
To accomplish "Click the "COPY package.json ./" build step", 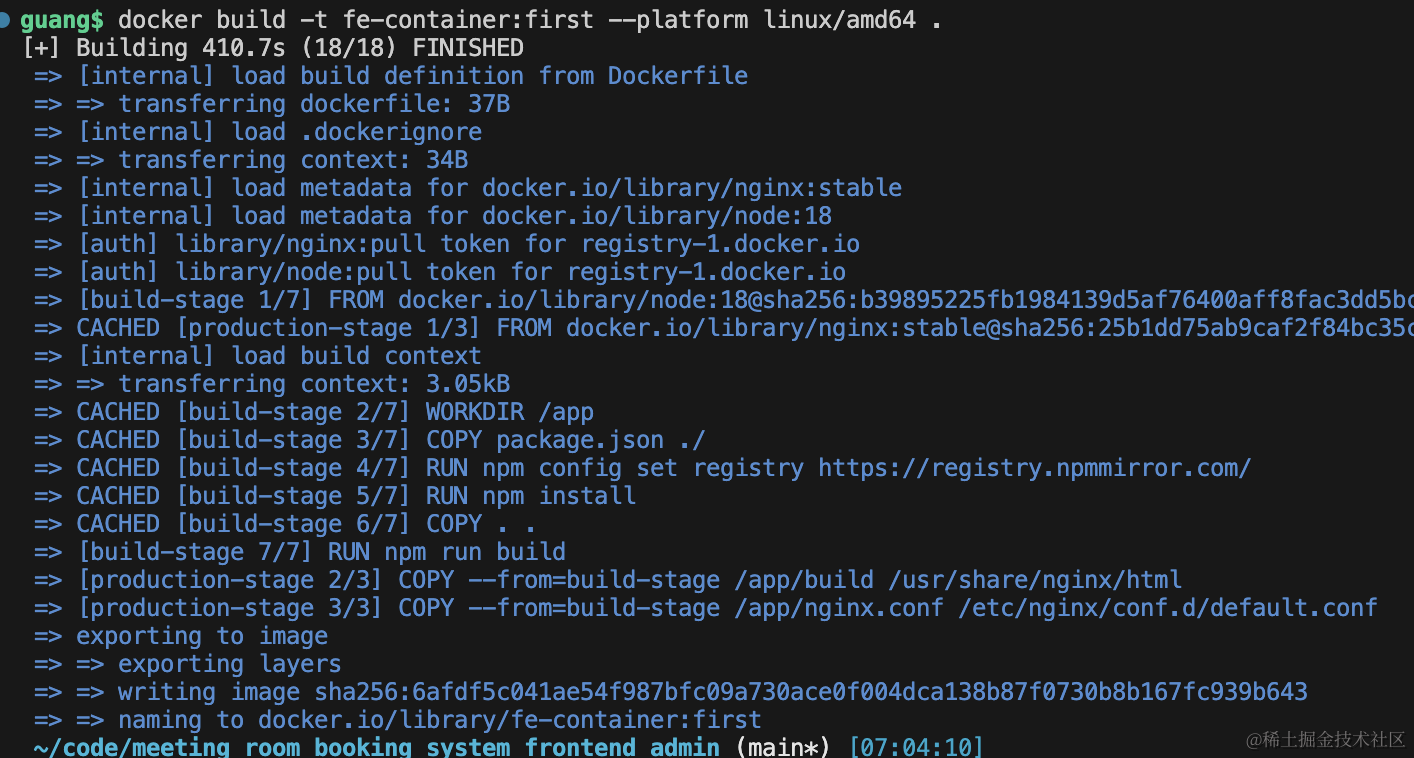I will point(391,440).
